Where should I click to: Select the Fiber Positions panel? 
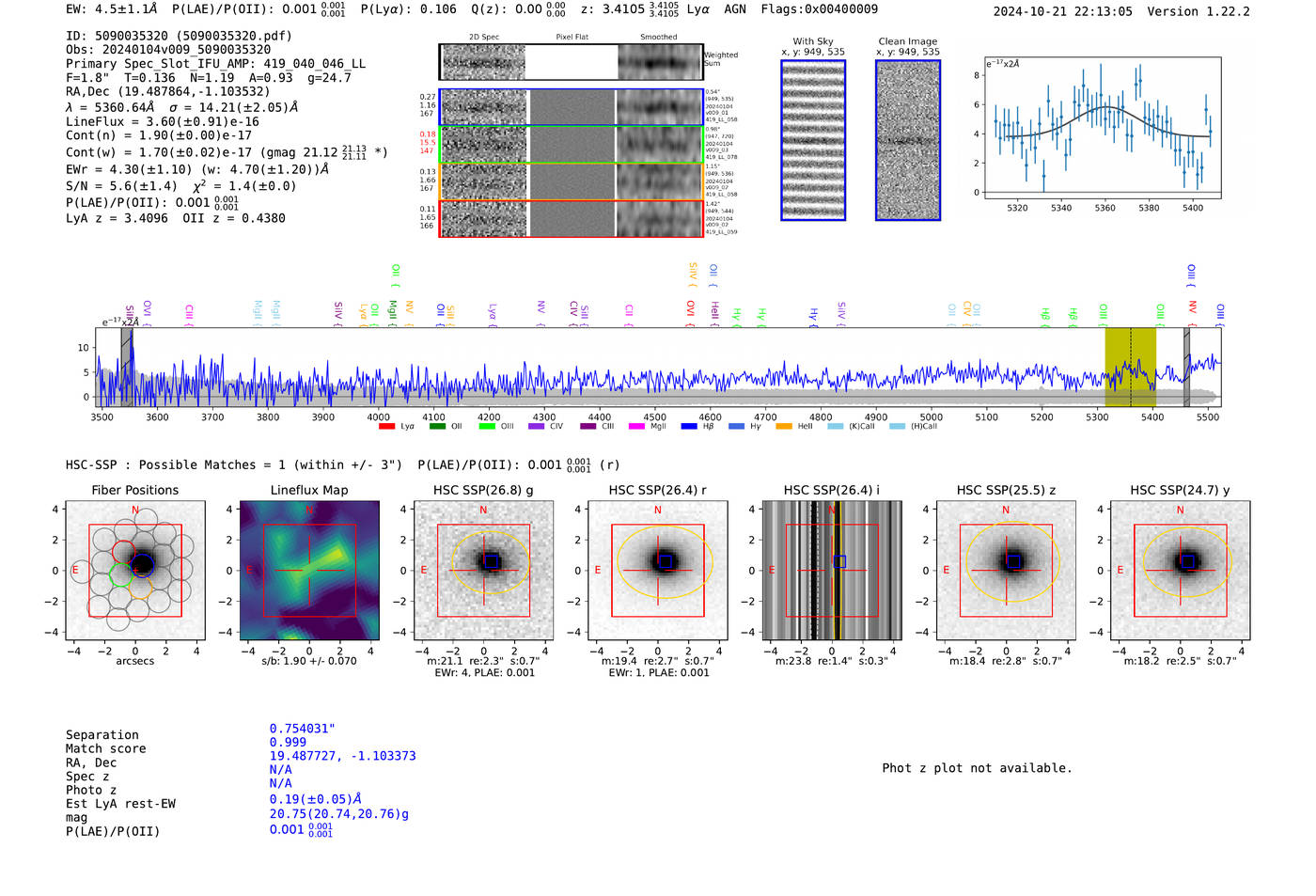(135, 571)
